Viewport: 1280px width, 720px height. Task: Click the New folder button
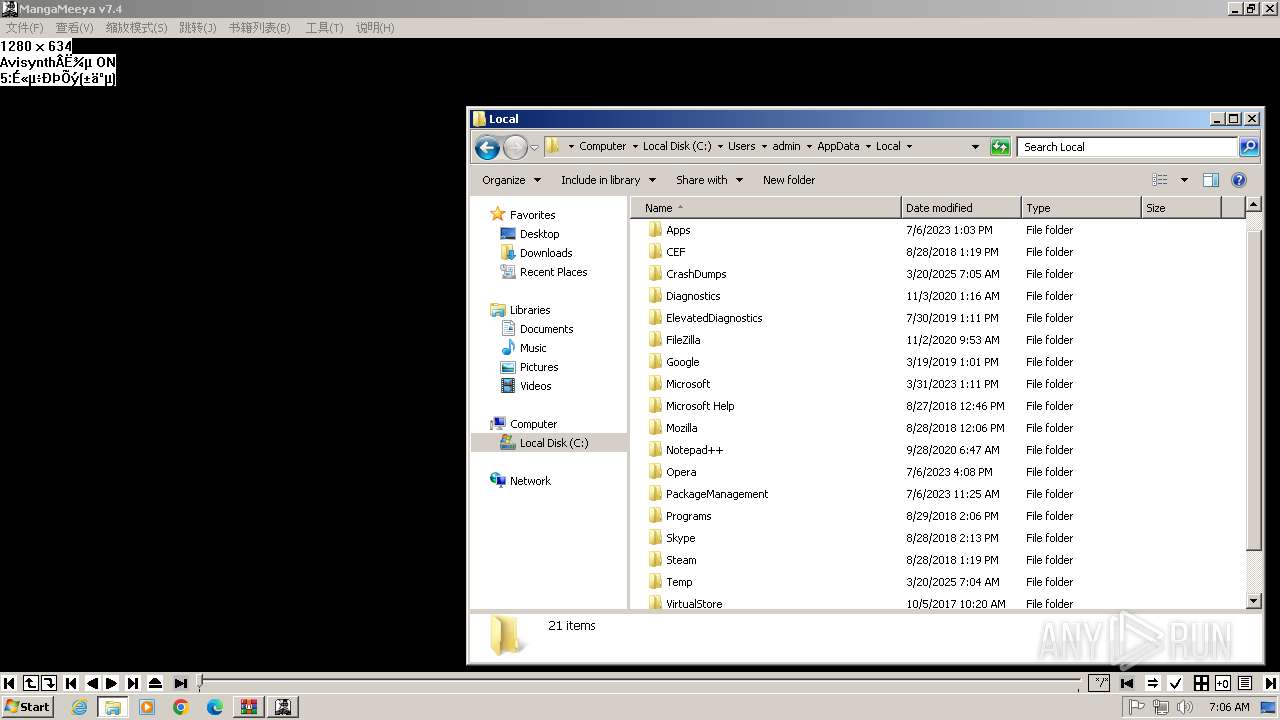click(789, 180)
